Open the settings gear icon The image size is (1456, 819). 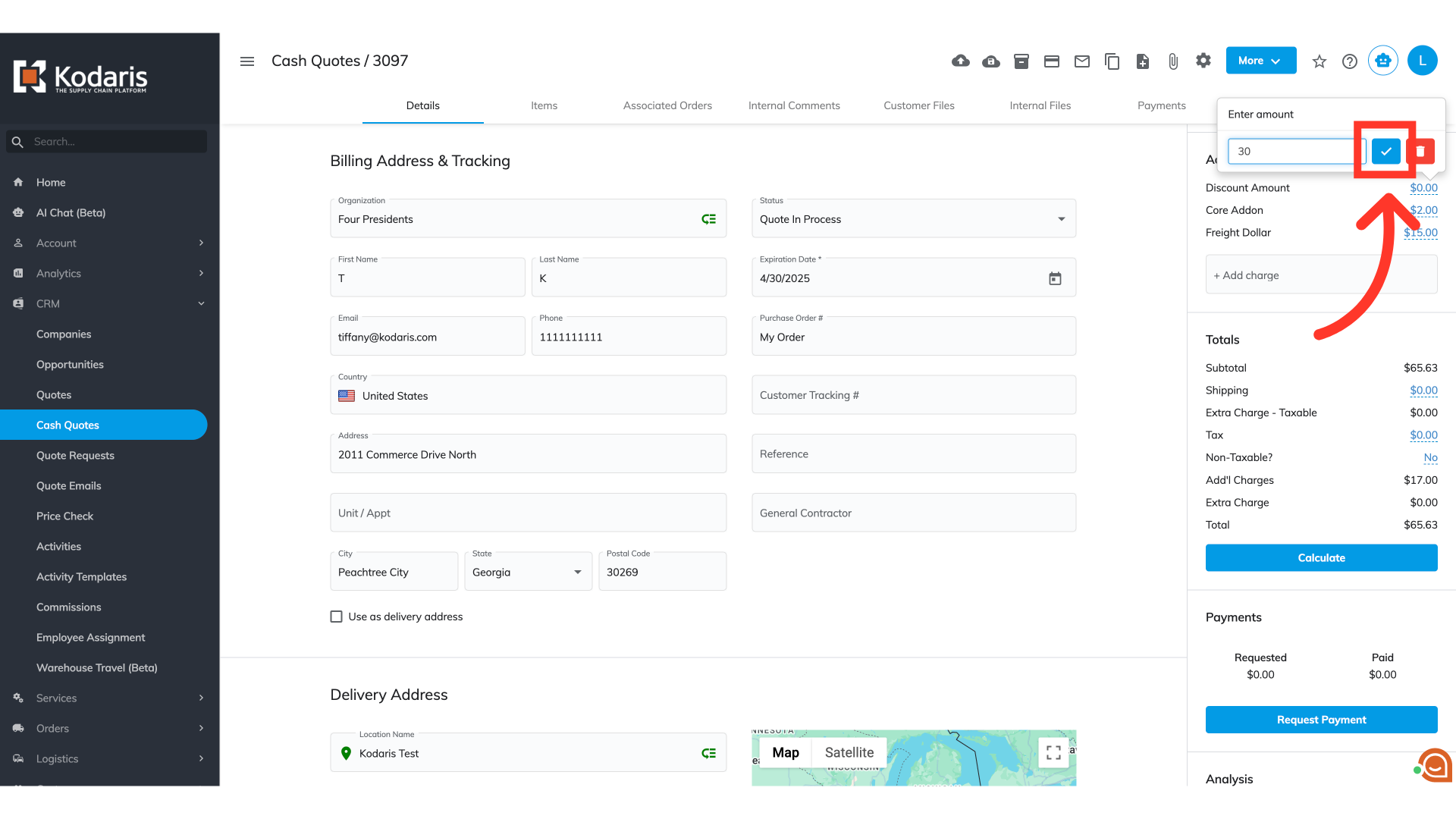[1203, 61]
